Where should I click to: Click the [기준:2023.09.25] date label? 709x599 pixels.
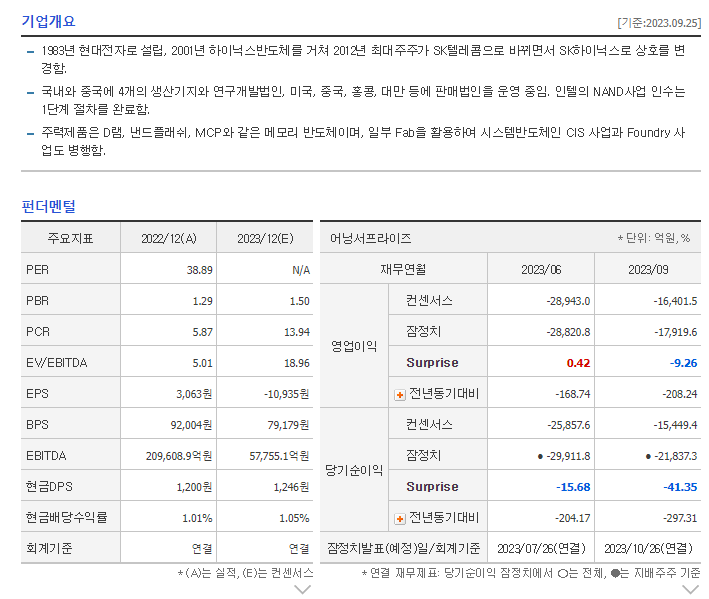(659, 23)
